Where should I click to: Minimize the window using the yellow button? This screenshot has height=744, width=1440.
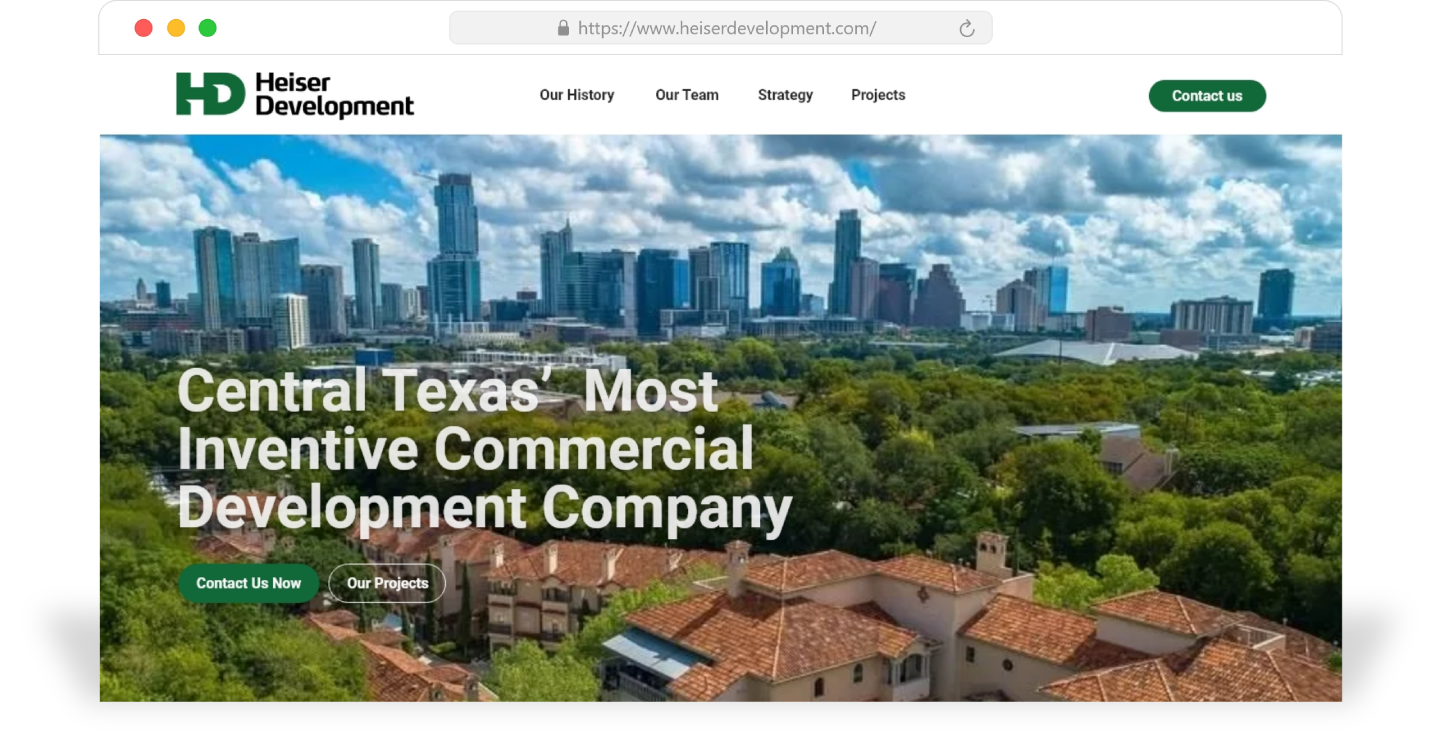(176, 28)
